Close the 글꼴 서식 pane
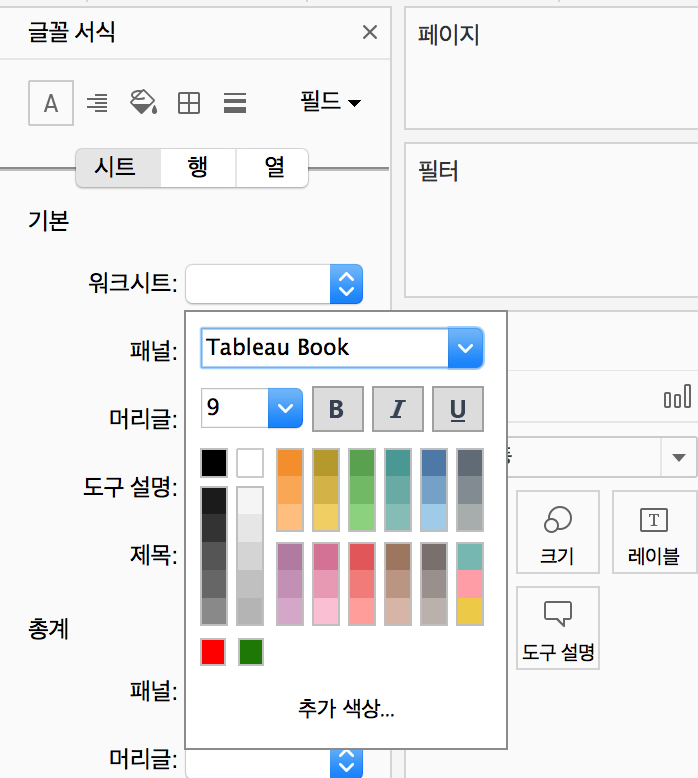 pyautogui.click(x=370, y=32)
